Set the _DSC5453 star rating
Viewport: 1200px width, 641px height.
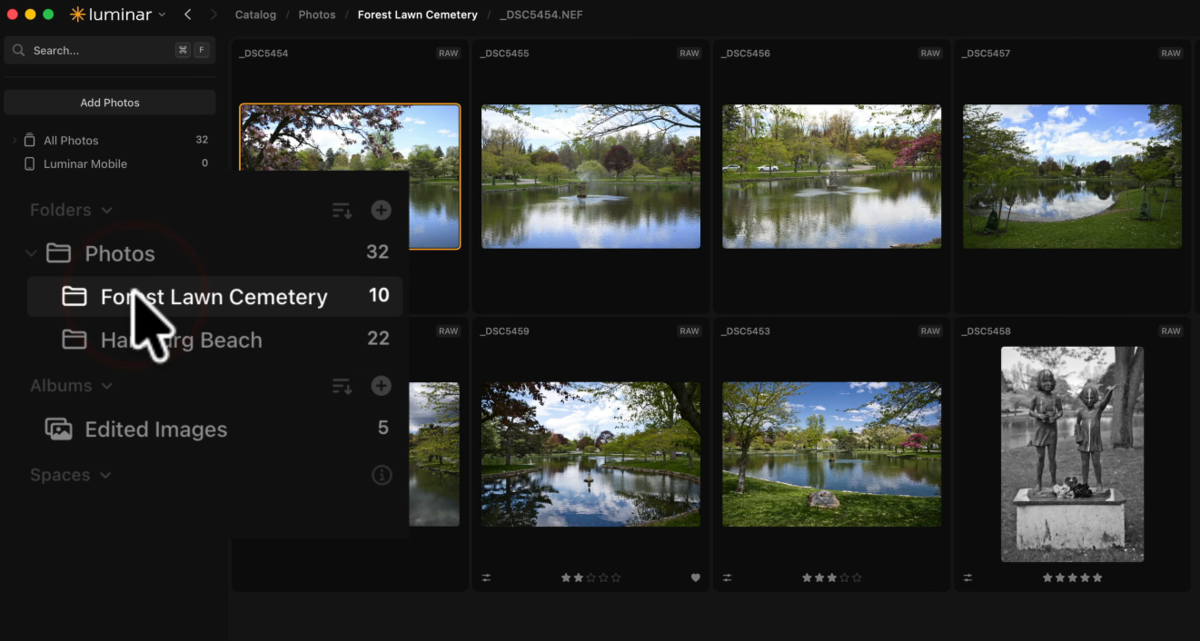point(832,578)
